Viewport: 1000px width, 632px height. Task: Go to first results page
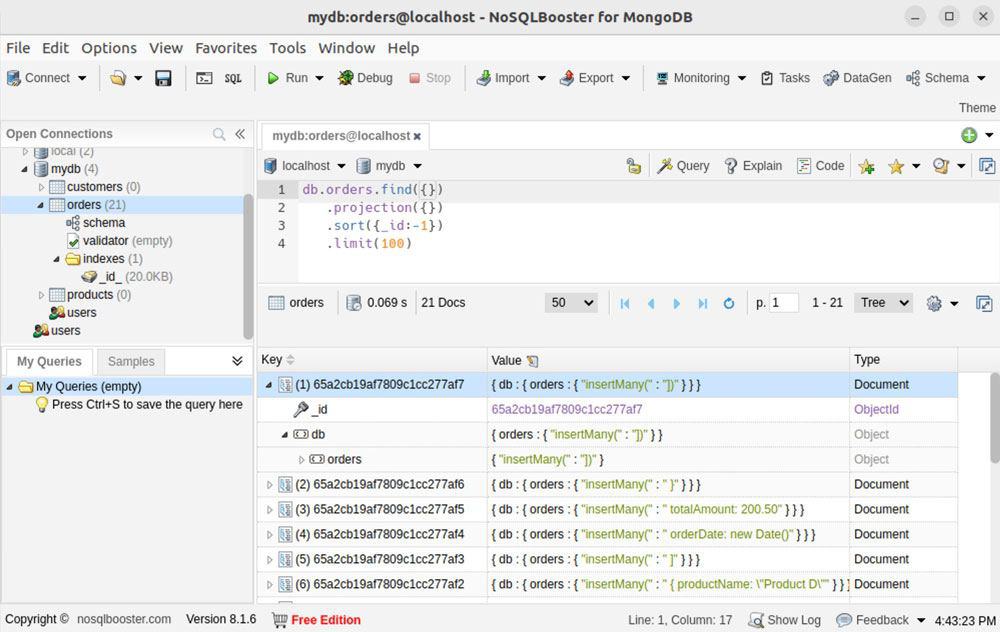(625, 304)
